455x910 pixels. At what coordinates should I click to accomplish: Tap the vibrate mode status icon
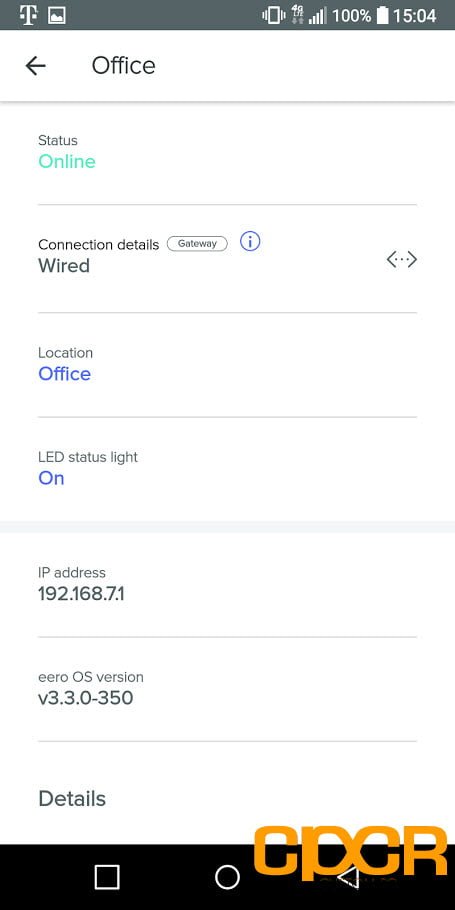pyautogui.click(x=273, y=15)
